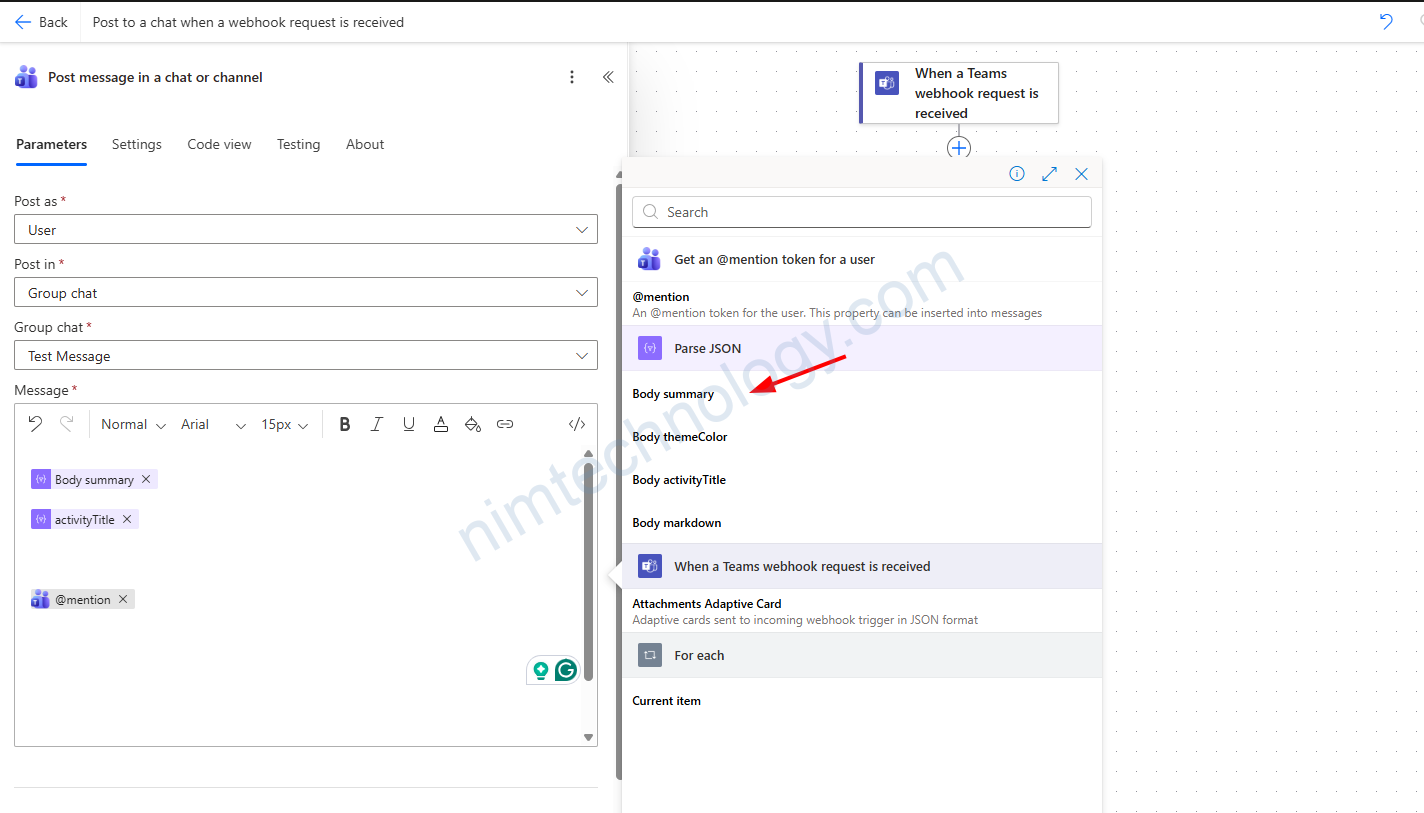Open the highlight color fill tool

473,424
